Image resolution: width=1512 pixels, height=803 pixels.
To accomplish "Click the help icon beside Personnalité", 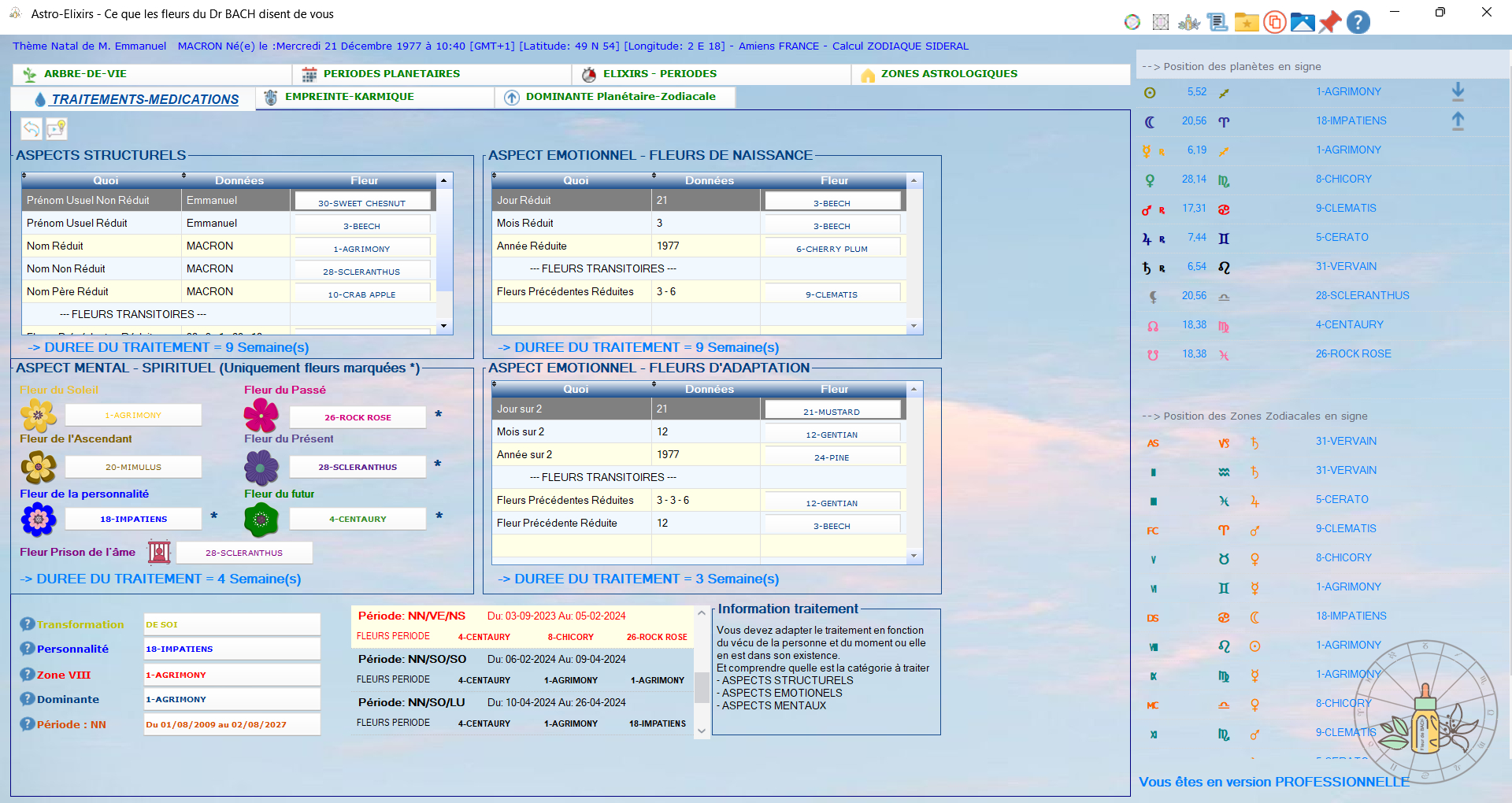I will click(x=28, y=649).
